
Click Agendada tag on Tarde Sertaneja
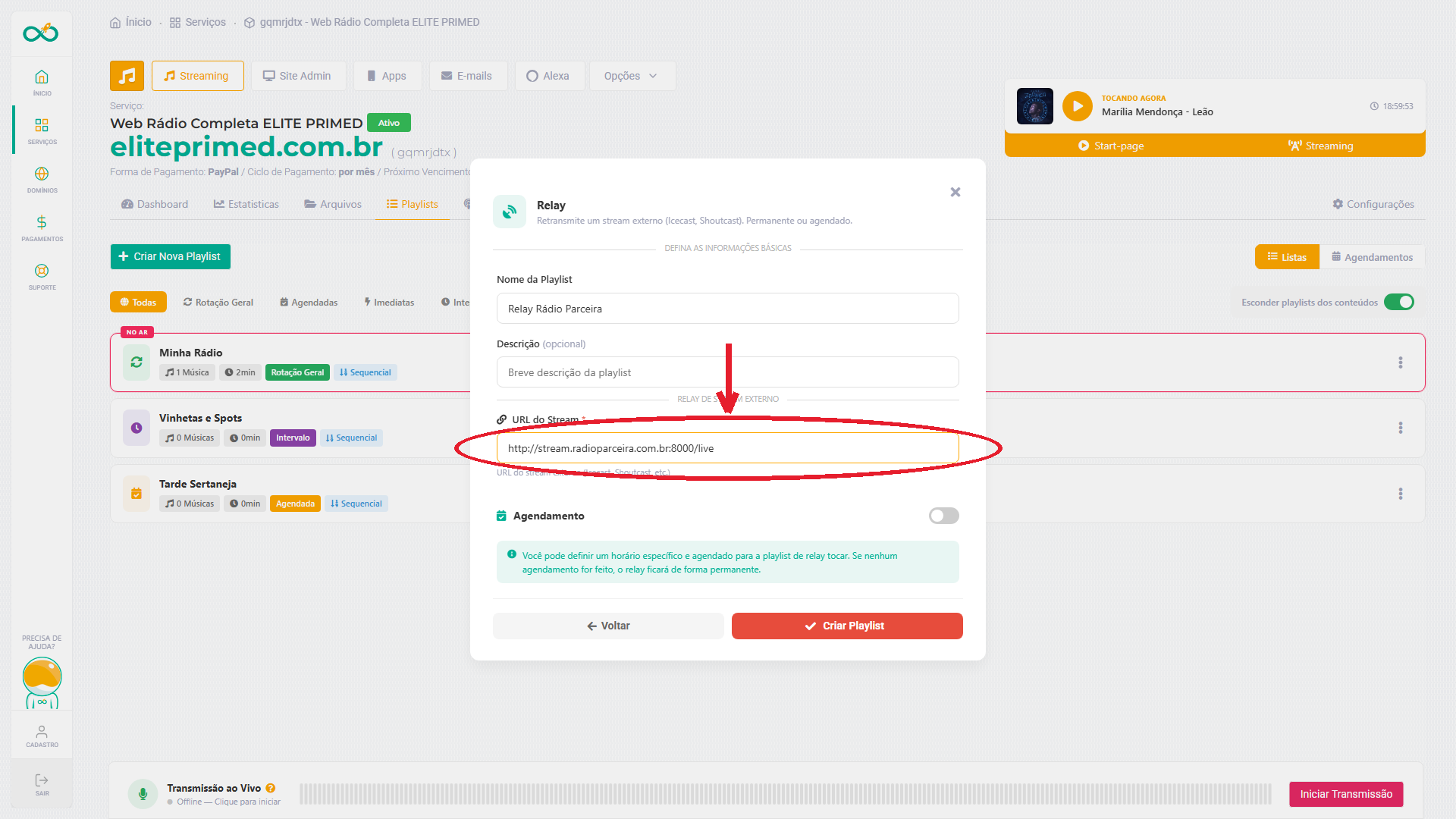click(x=295, y=504)
